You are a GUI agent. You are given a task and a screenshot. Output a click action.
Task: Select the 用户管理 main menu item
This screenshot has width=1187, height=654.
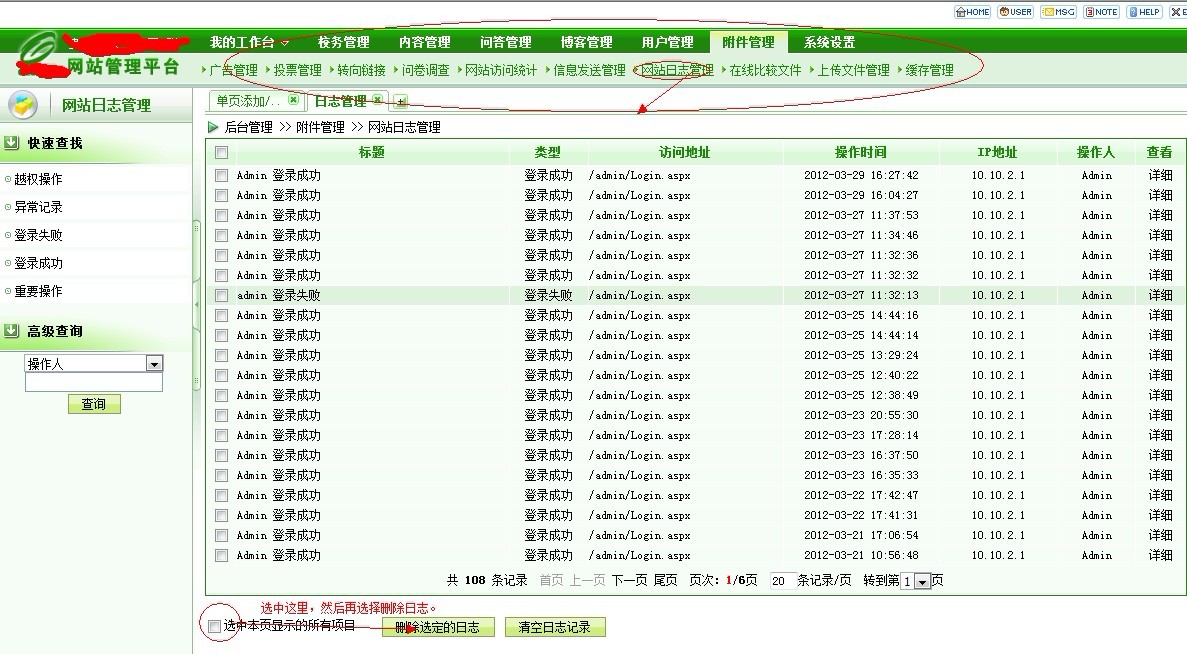(x=667, y=42)
